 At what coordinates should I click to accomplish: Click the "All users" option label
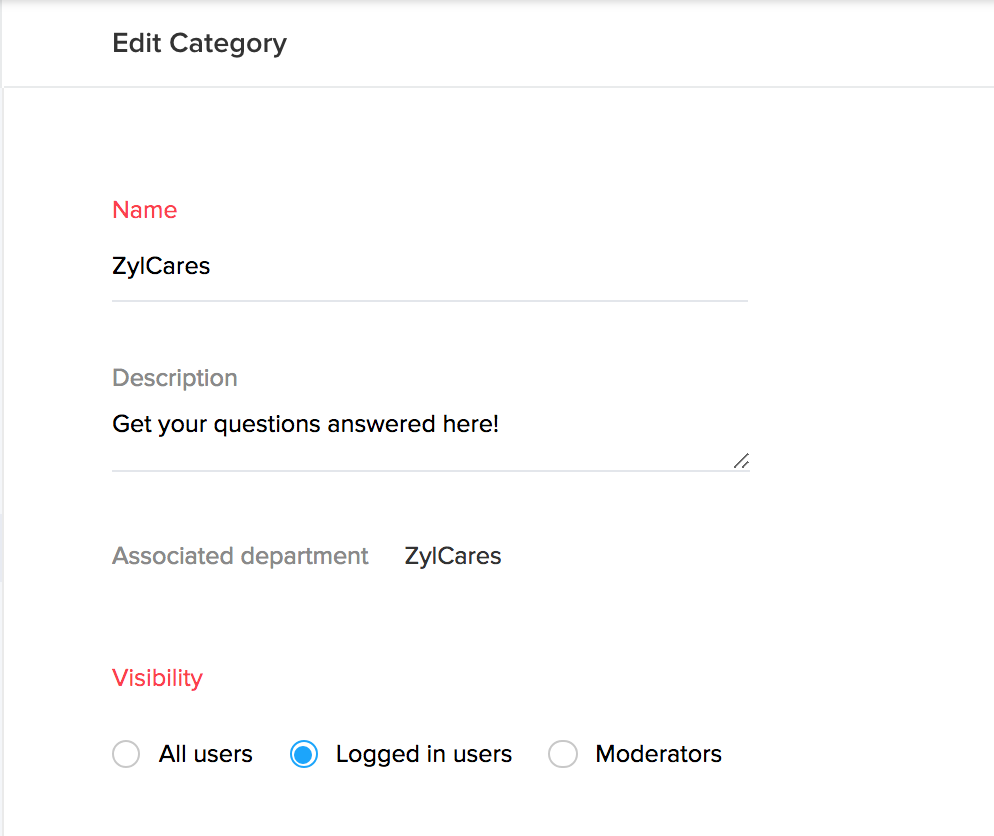[205, 754]
